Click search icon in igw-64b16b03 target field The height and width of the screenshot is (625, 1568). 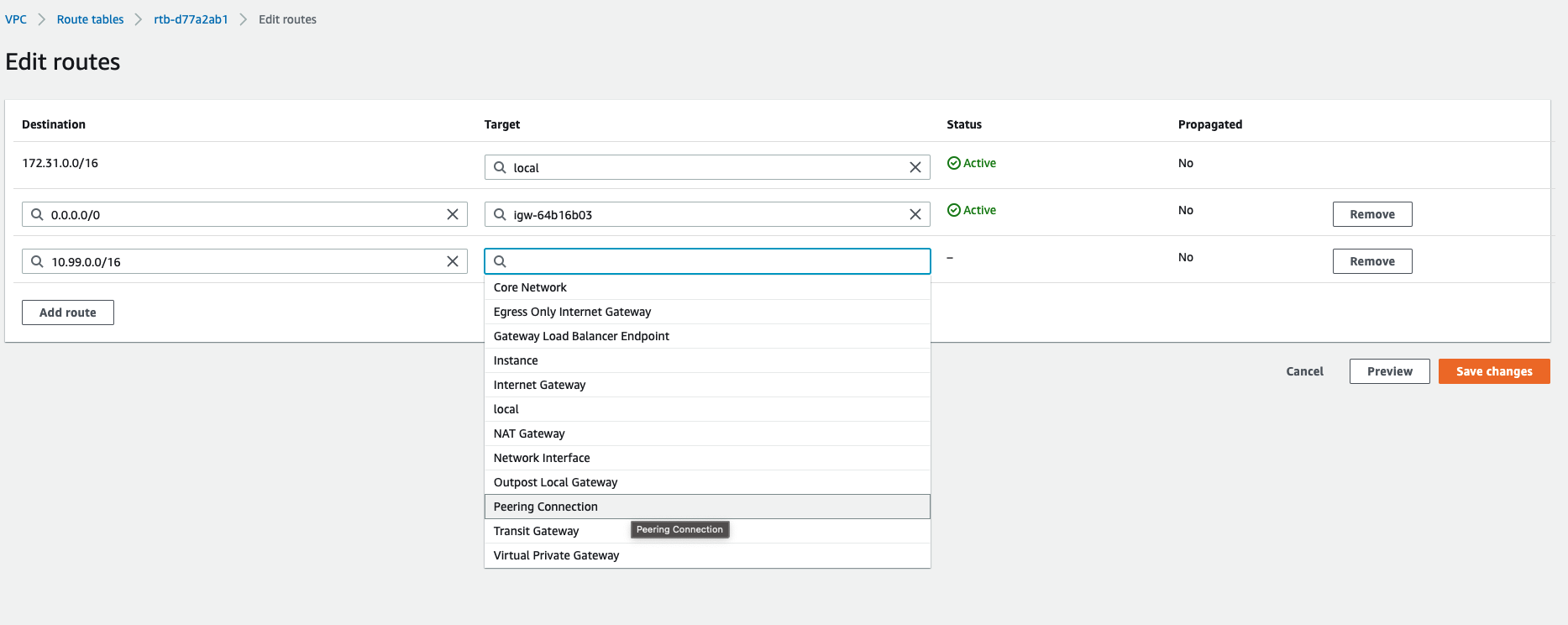pyautogui.click(x=500, y=214)
